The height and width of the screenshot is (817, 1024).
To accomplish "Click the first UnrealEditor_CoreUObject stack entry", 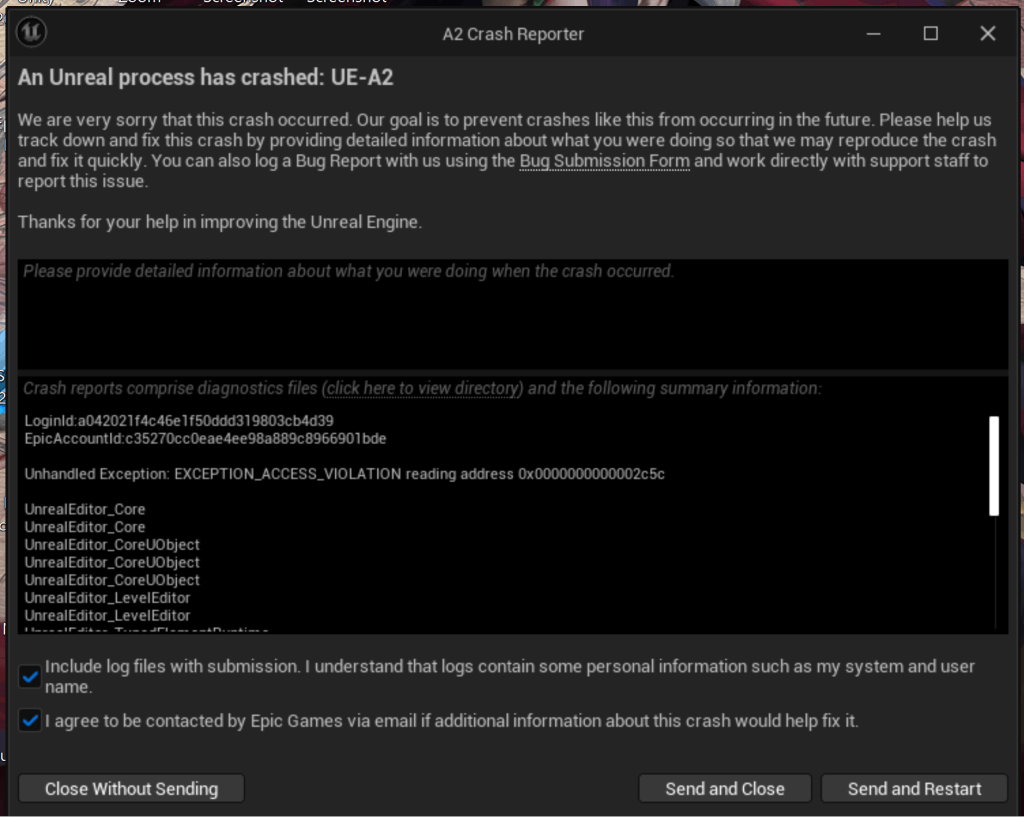I will 112,545.
